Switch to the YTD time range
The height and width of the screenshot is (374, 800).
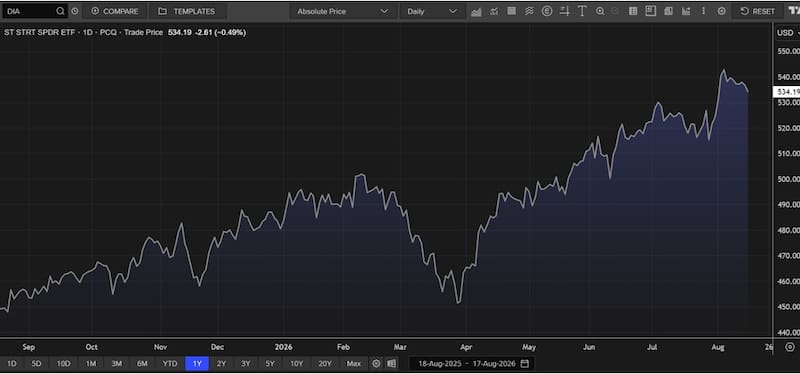169,364
